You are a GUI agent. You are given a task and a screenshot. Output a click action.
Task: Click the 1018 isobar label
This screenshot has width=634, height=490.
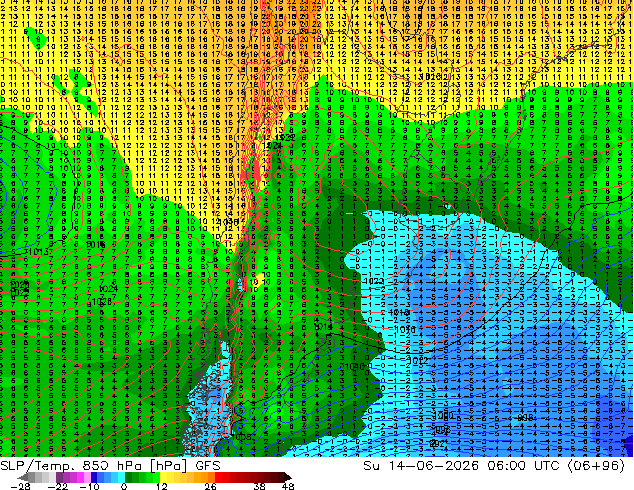399,312
